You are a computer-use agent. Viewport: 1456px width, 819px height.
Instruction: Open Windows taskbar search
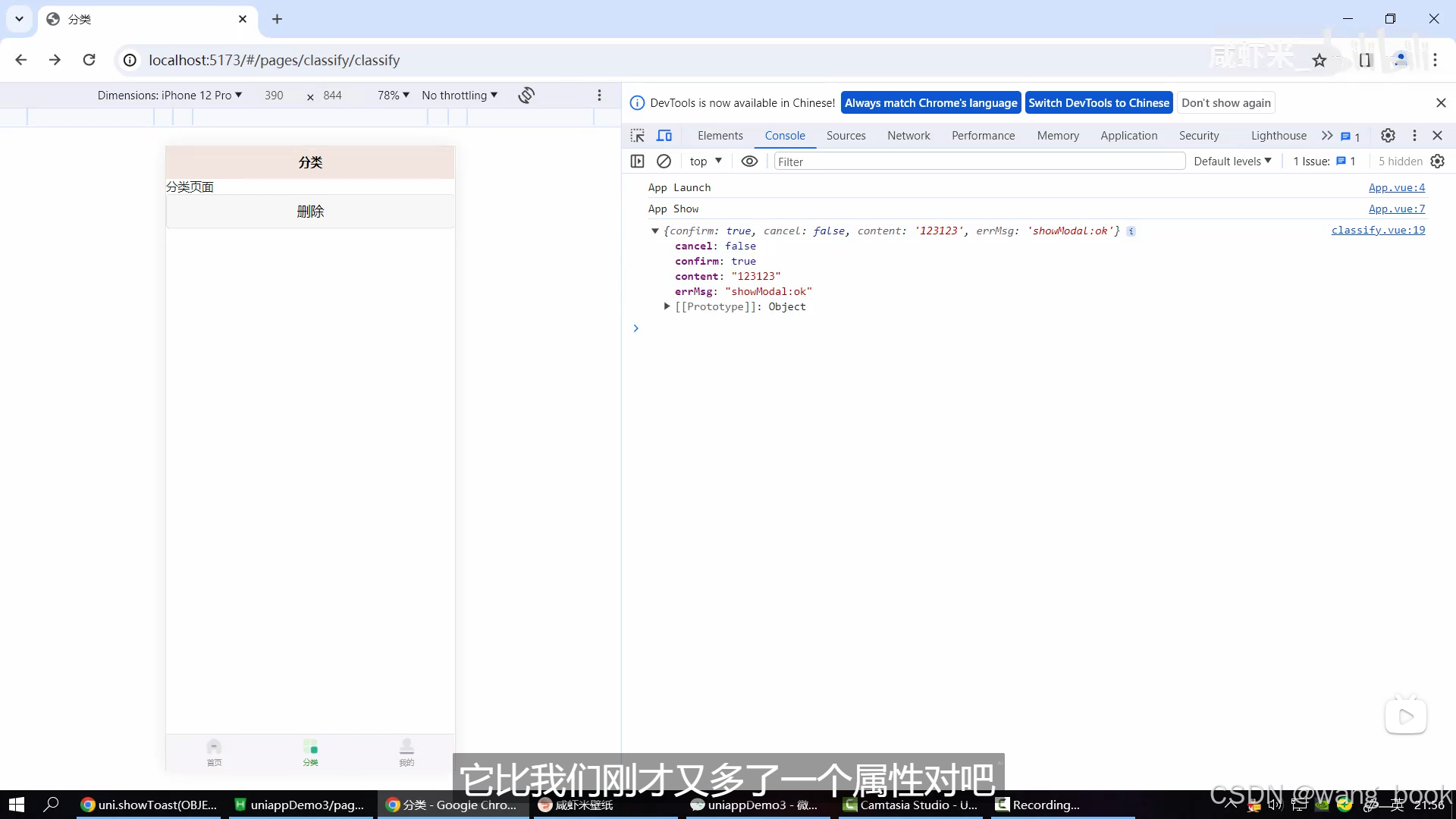[x=51, y=805]
